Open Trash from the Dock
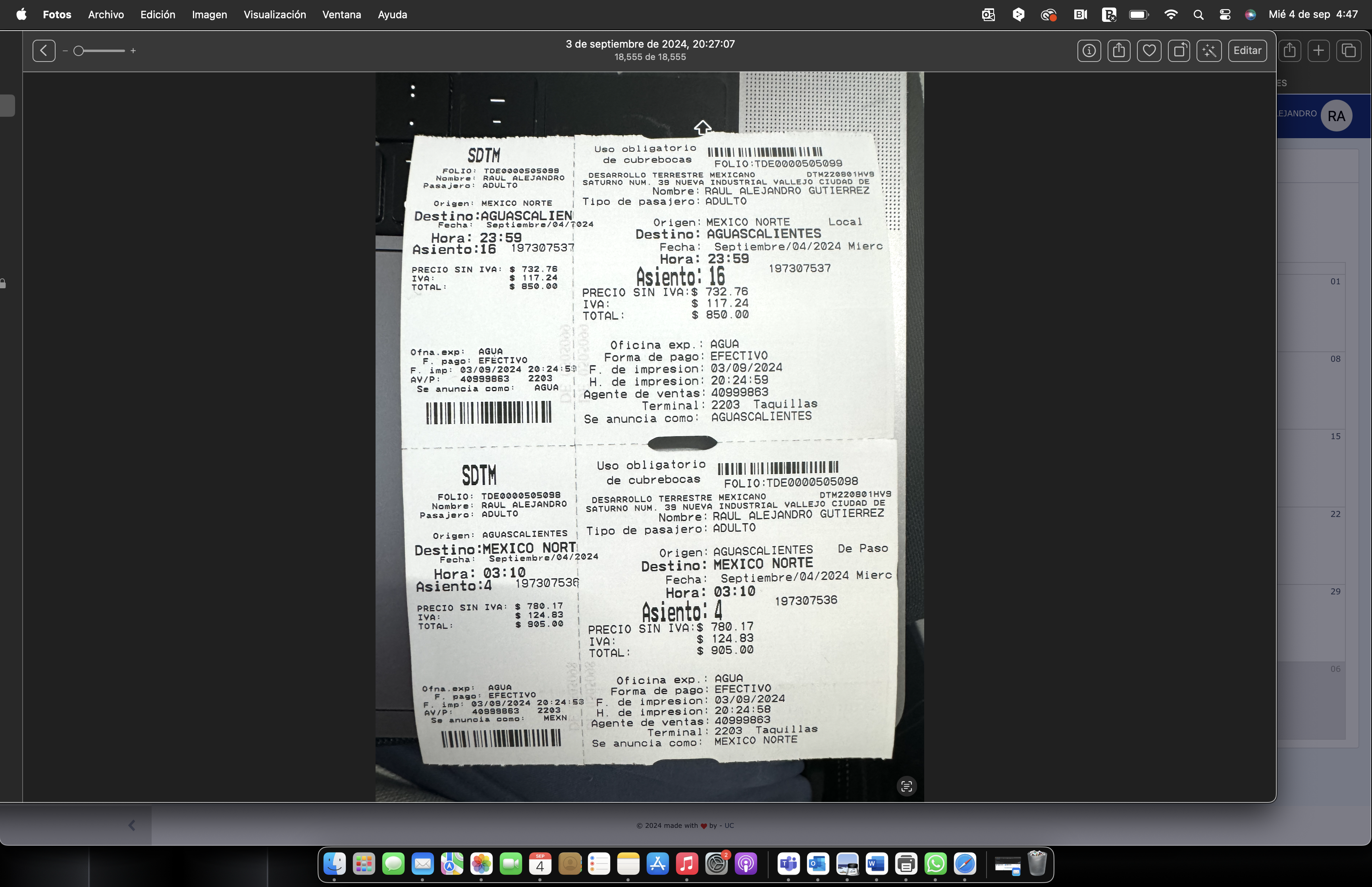This screenshot has height=887, width=1372. pyautogui.click(x=1036, y=864)
